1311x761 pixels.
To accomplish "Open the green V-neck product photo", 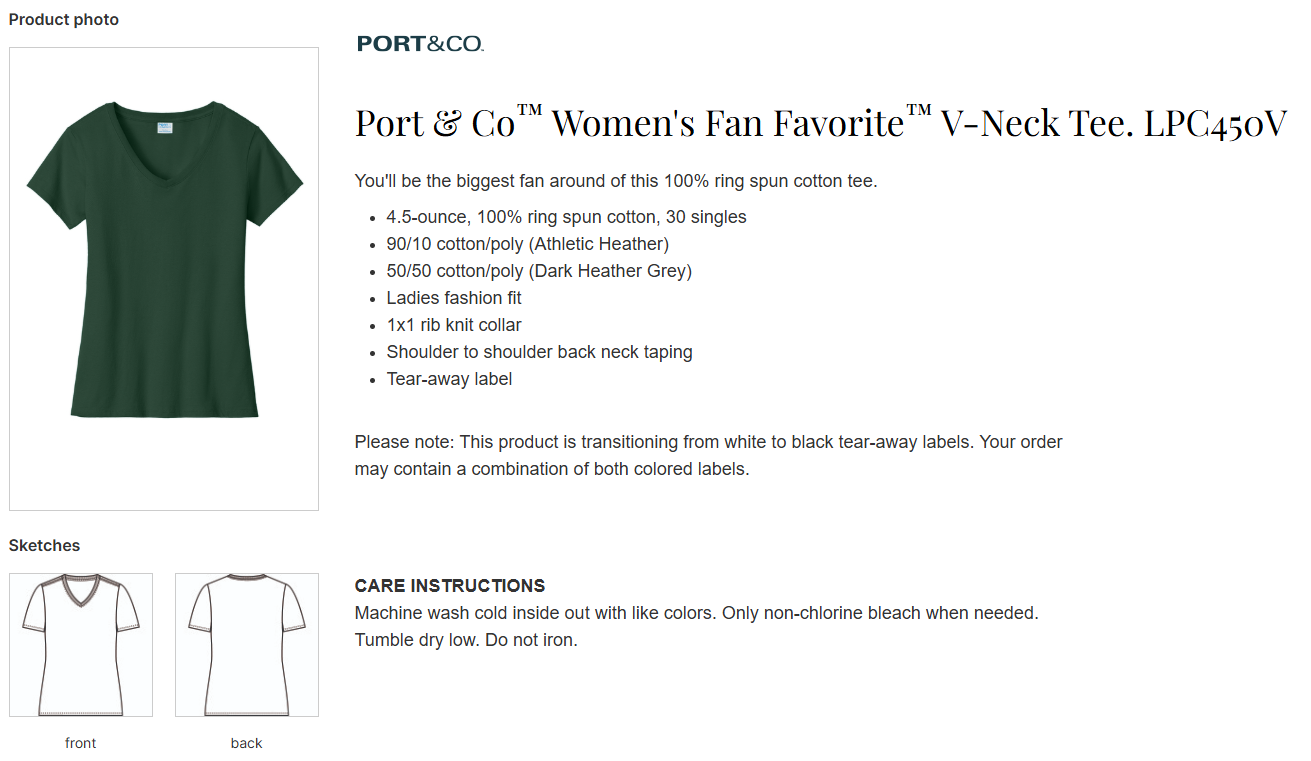I will click(x=164, y=278).
